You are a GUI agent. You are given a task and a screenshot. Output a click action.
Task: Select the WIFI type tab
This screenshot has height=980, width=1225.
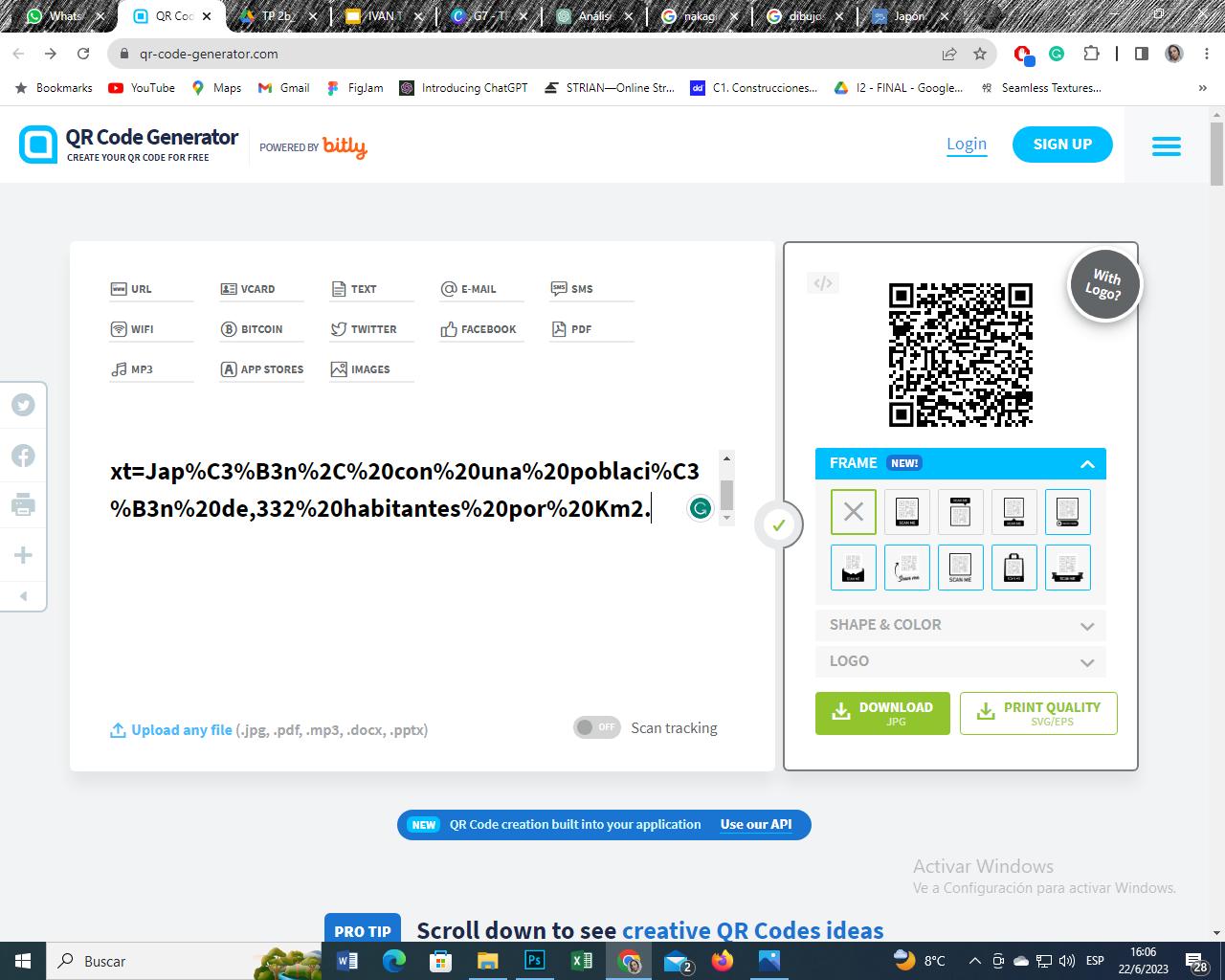[x=151, y=329]
